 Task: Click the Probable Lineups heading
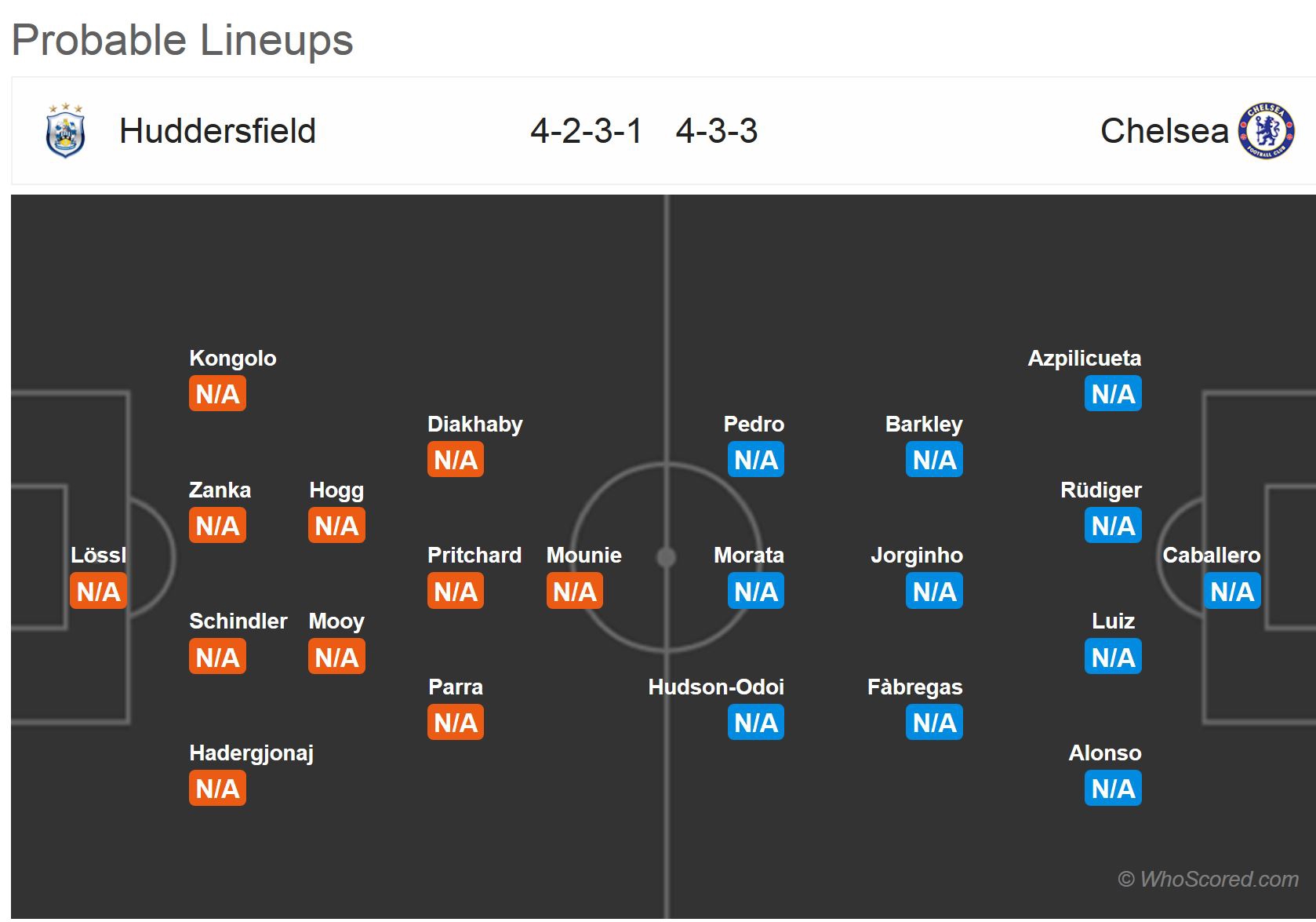[x=183, y=40]
